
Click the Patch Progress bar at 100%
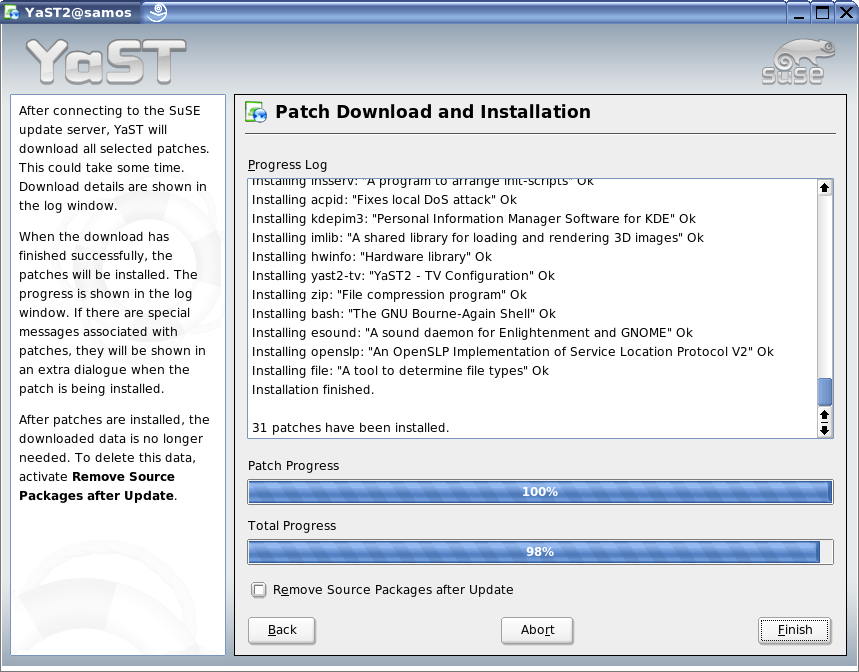[540, 492]
